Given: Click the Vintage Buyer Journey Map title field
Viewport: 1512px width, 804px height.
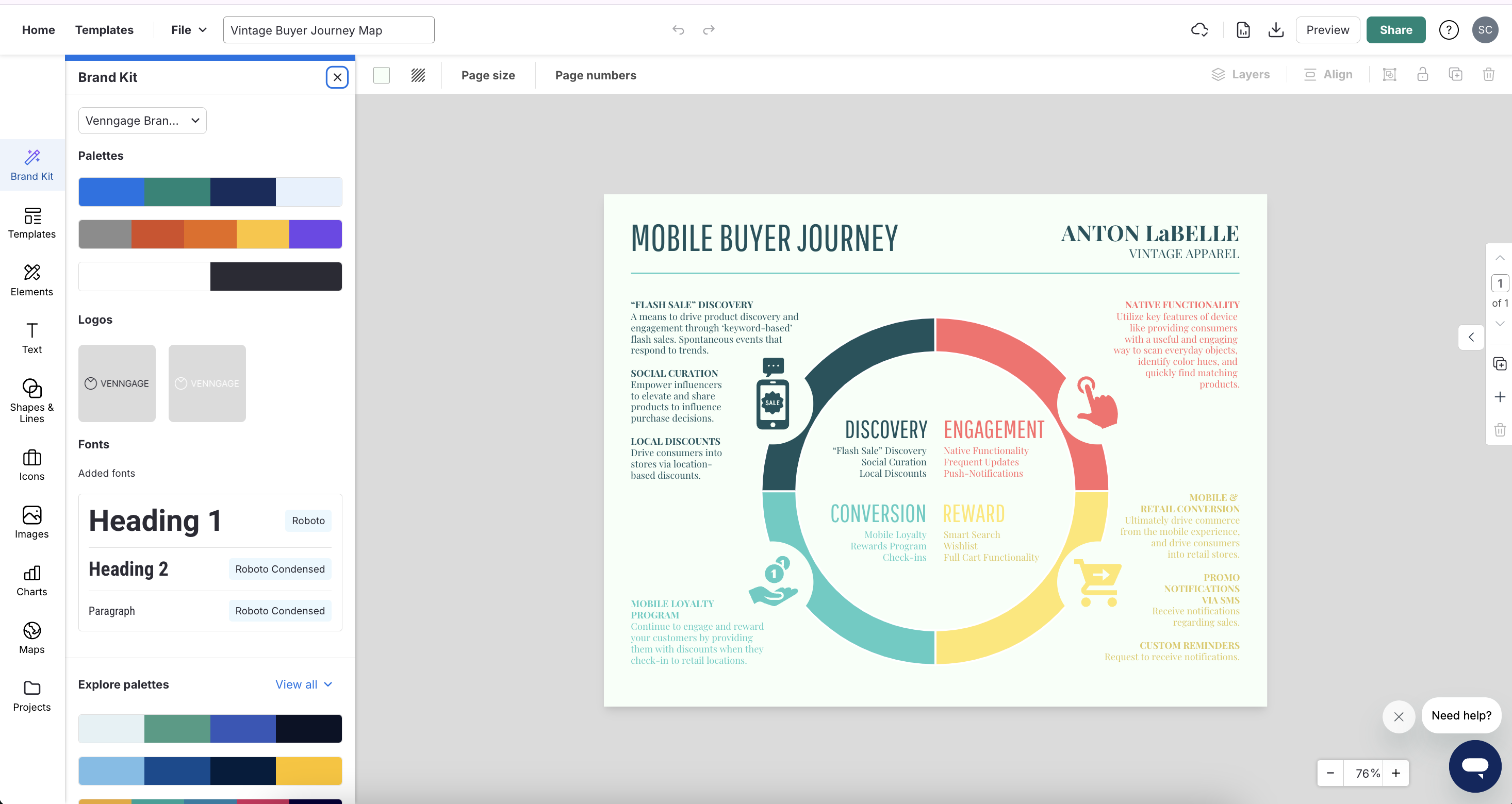Looking at the screenshot, I should [x=328, y=30].
